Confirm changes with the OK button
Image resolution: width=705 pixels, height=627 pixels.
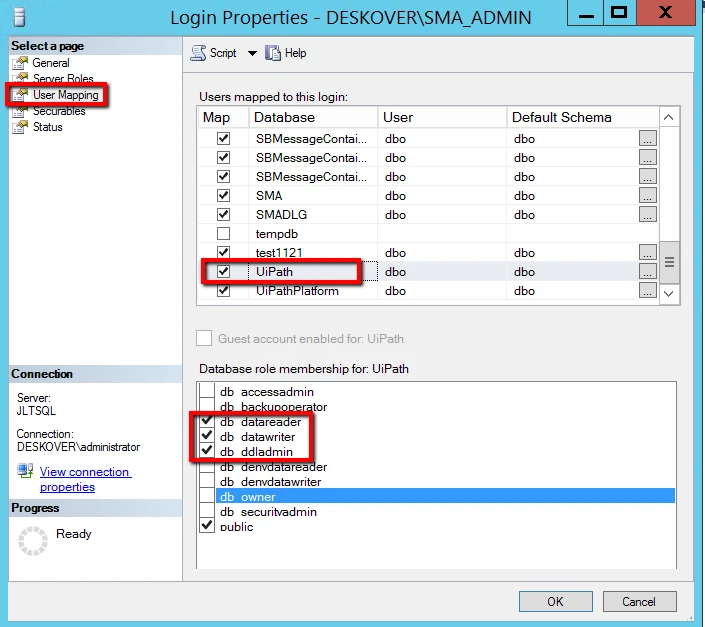tap(555, 601)
